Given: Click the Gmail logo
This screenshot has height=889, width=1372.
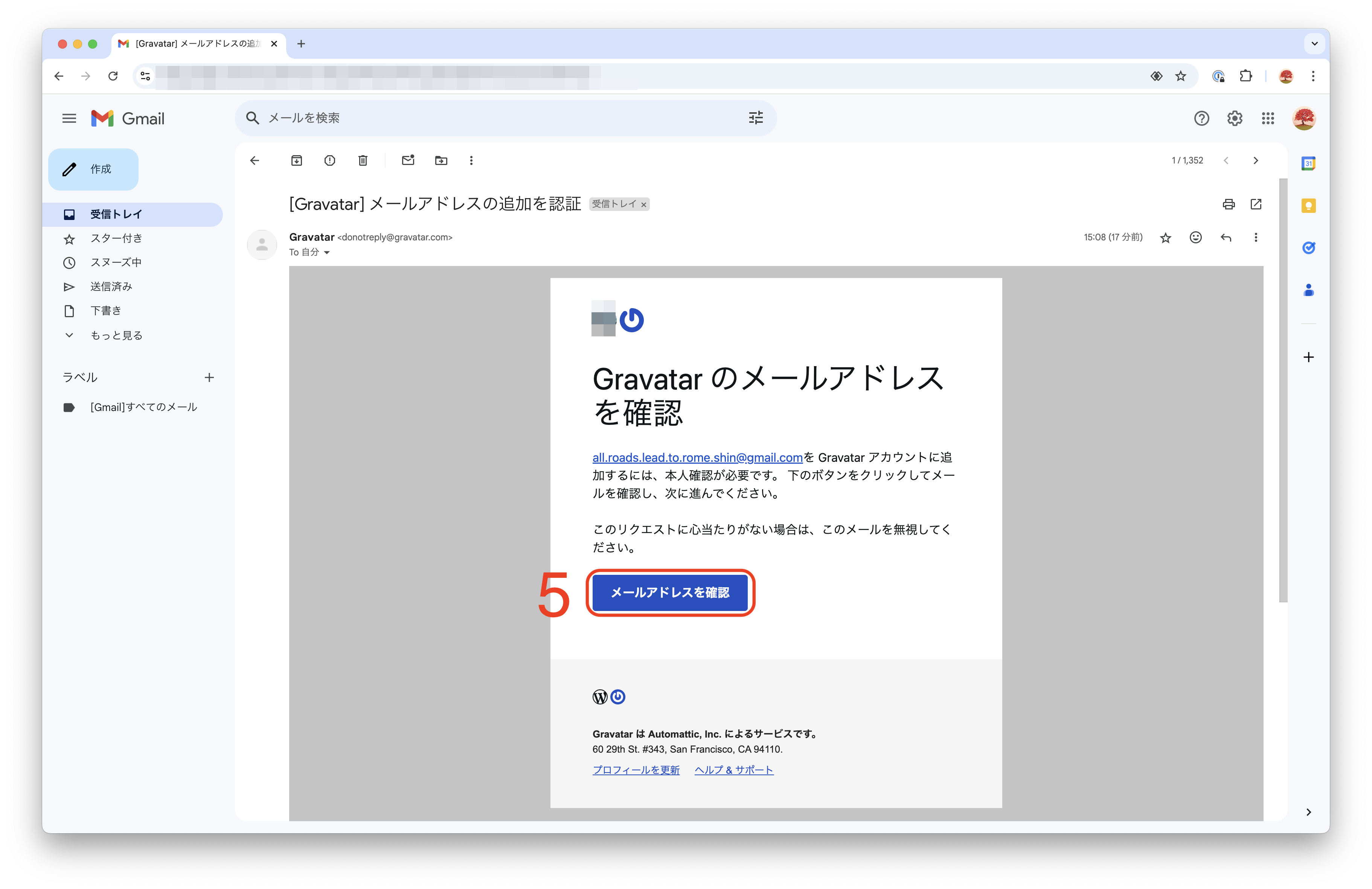Looking at the screenshot, I should 128,118.
